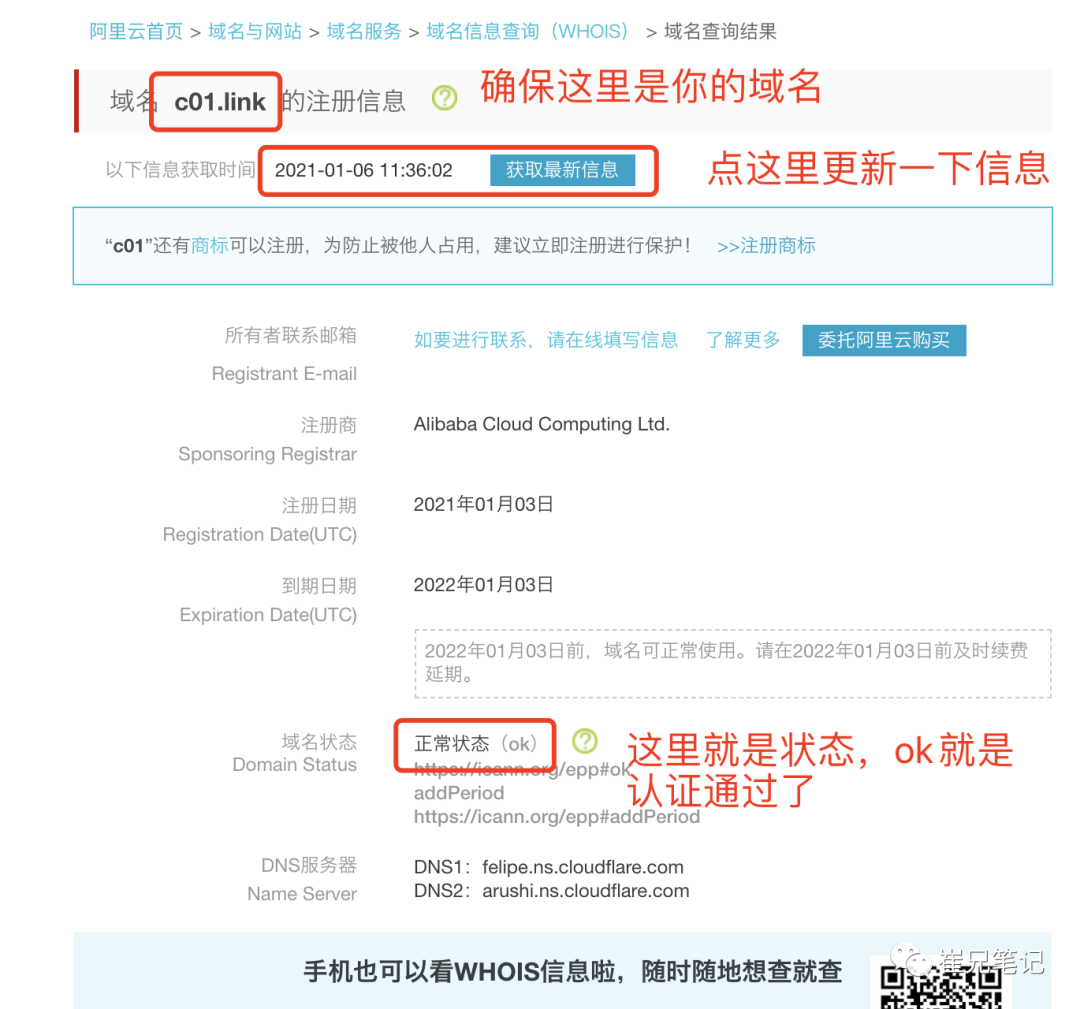Screen dimensions: 1080x1009
Task: Open help tooltip next to registration info title
Action: (x=444, y=100)
